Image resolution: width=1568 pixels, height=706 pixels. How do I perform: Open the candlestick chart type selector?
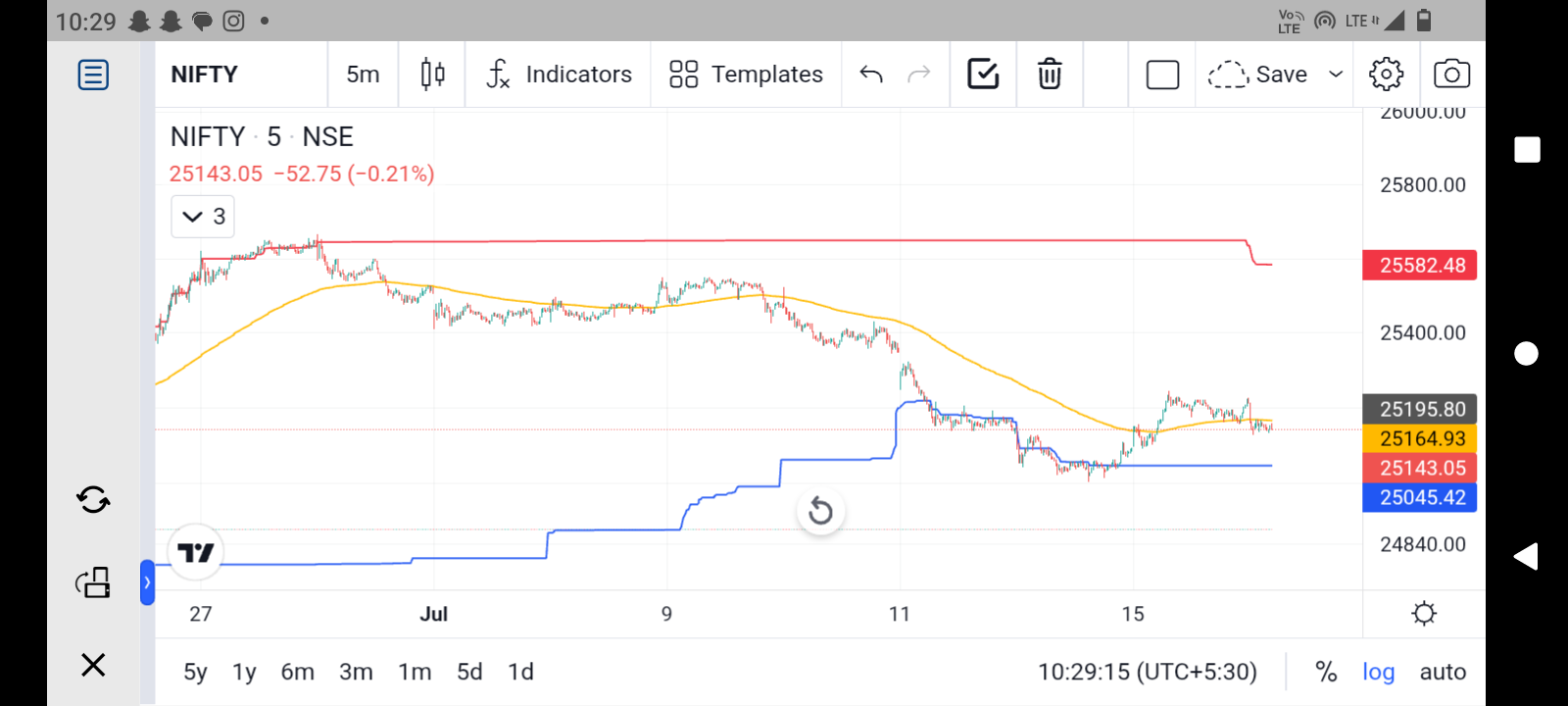click(432, 75)
